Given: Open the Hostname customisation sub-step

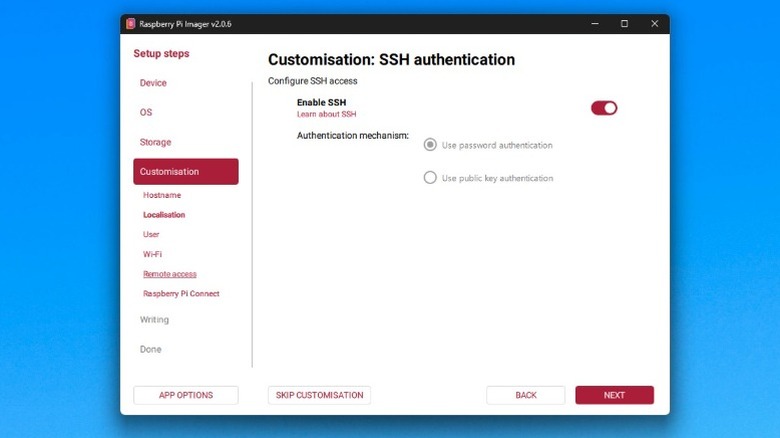Looking at the screenshot, I should click(162, 195).
